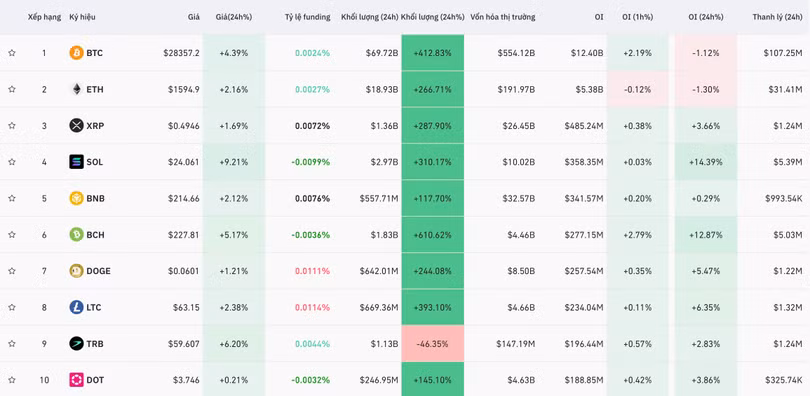Click the -46.35% TRB volume cell

[x=432, y=343]
